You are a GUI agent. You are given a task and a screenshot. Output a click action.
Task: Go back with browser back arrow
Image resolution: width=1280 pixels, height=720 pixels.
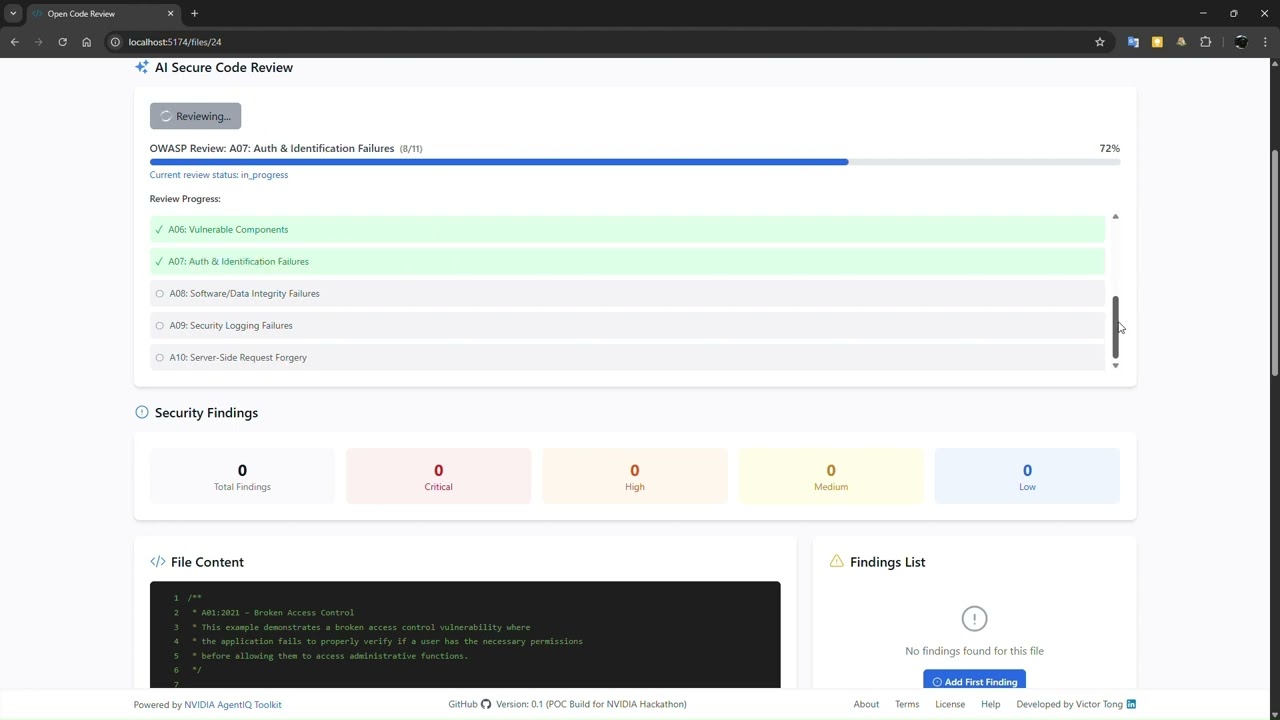[14, 42]
